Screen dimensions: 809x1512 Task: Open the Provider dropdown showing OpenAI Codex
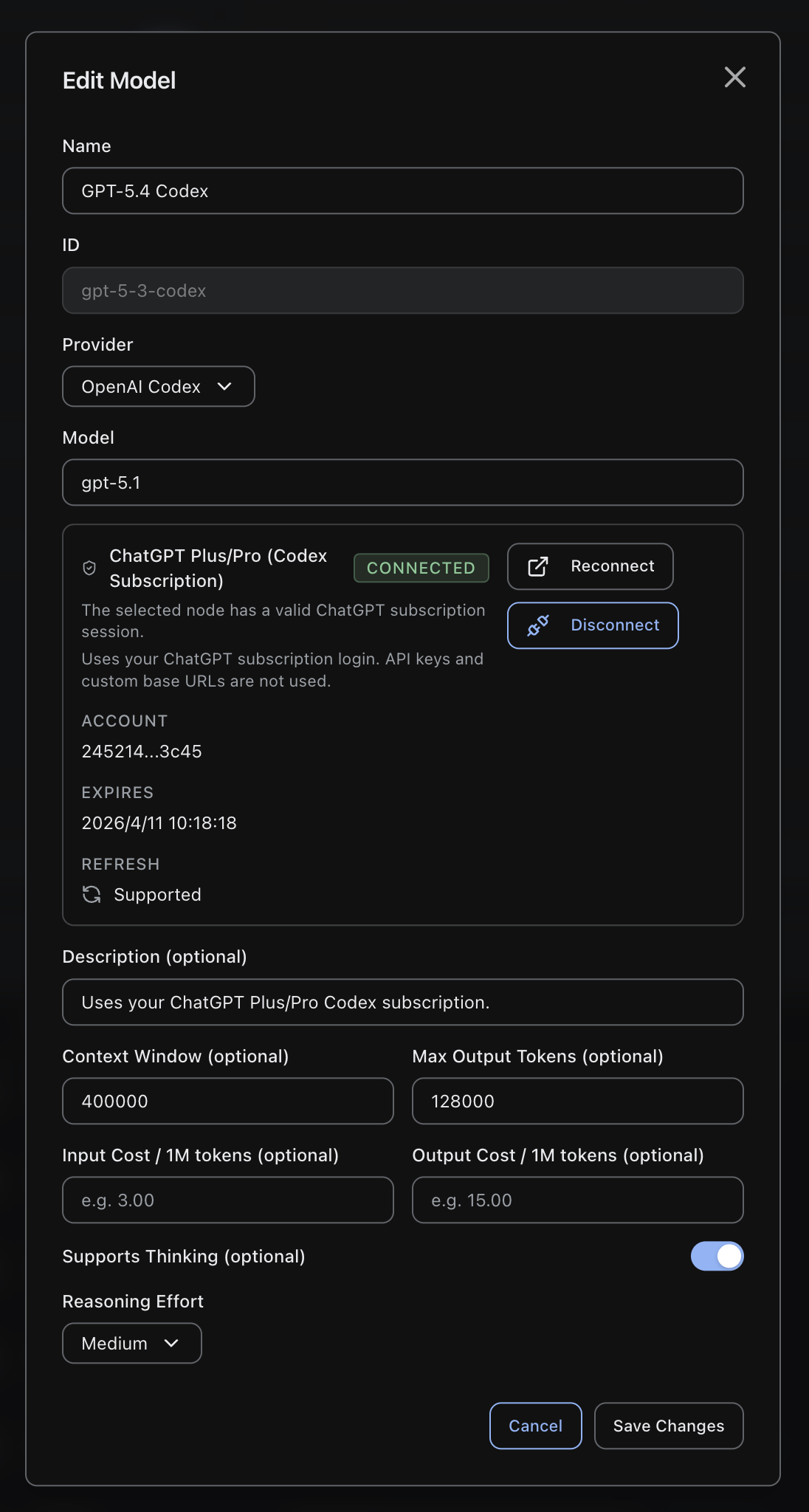click(158, 386)
